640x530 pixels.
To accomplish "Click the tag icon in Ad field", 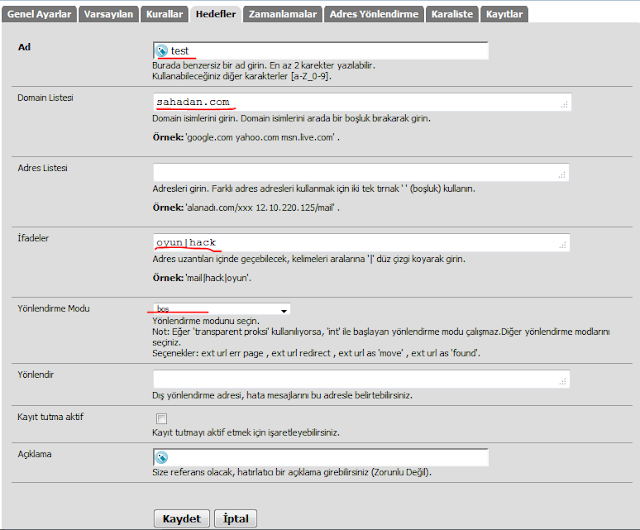I will click(x=162, y=51).
